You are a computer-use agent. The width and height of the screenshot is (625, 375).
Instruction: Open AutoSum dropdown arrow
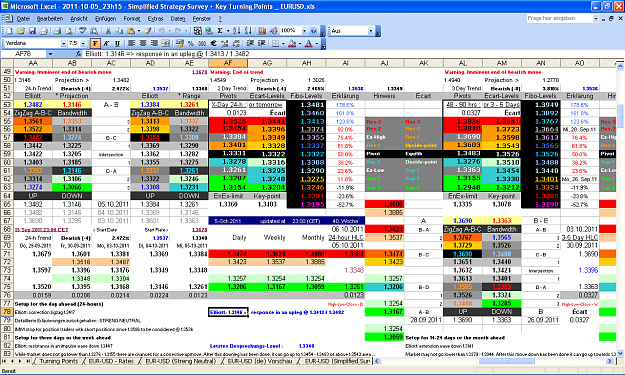point(228,31)
